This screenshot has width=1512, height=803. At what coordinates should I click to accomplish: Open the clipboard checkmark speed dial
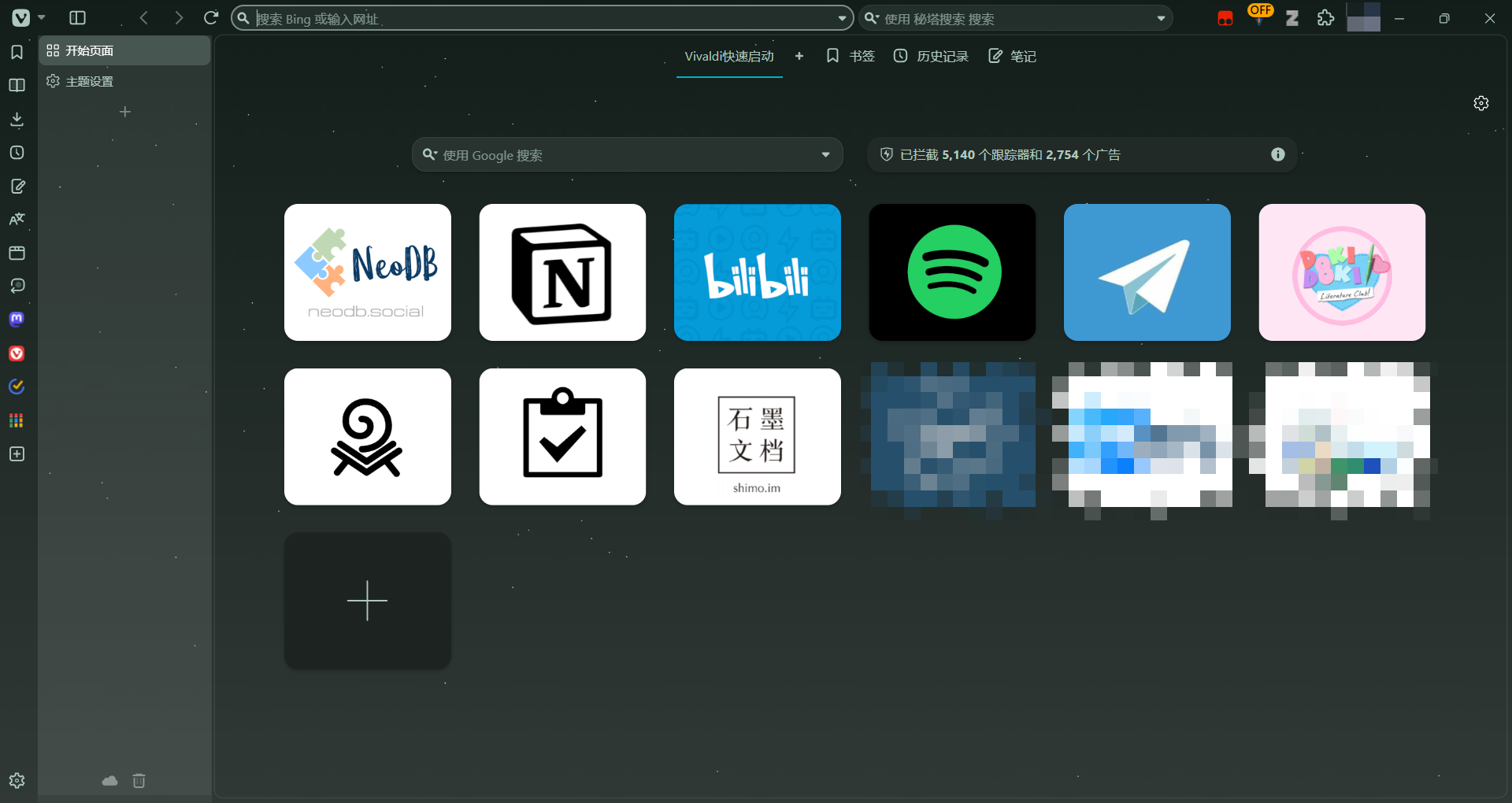(x=562, y=437)
